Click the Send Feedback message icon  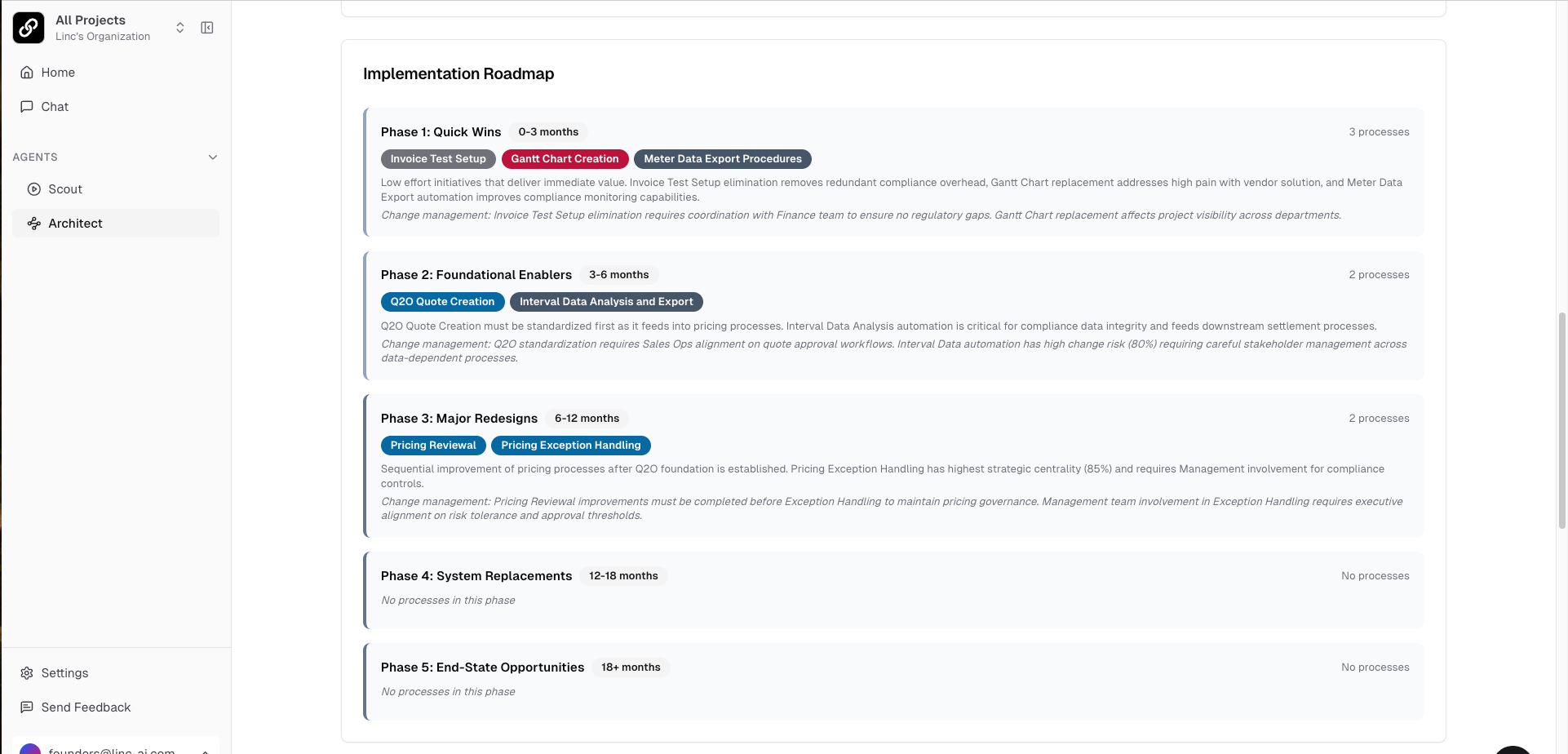point(27,707)
